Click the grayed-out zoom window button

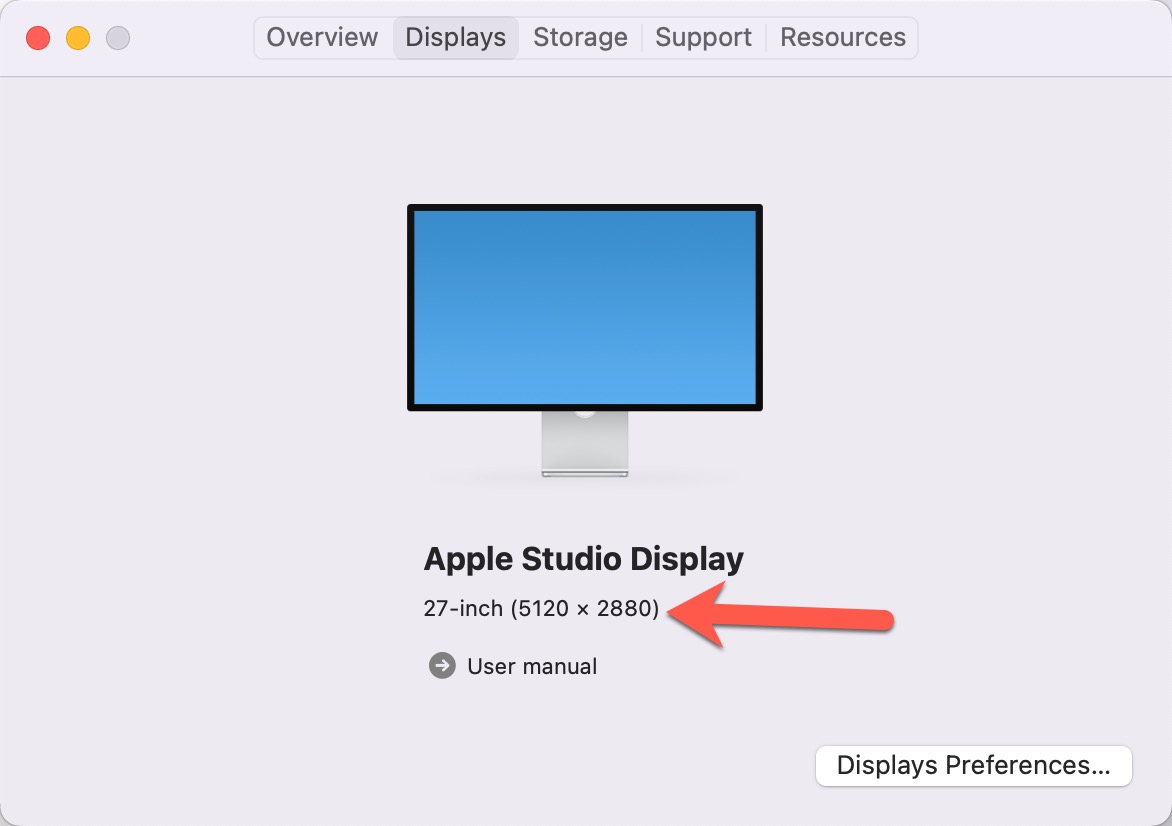click(118, 38)
